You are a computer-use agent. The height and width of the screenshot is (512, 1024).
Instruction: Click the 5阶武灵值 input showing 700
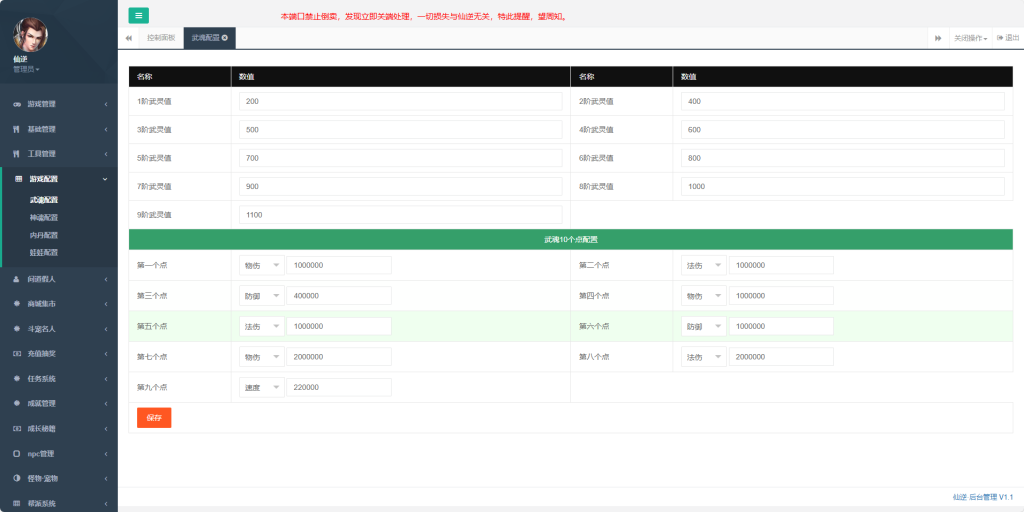[x=400, y=158]
